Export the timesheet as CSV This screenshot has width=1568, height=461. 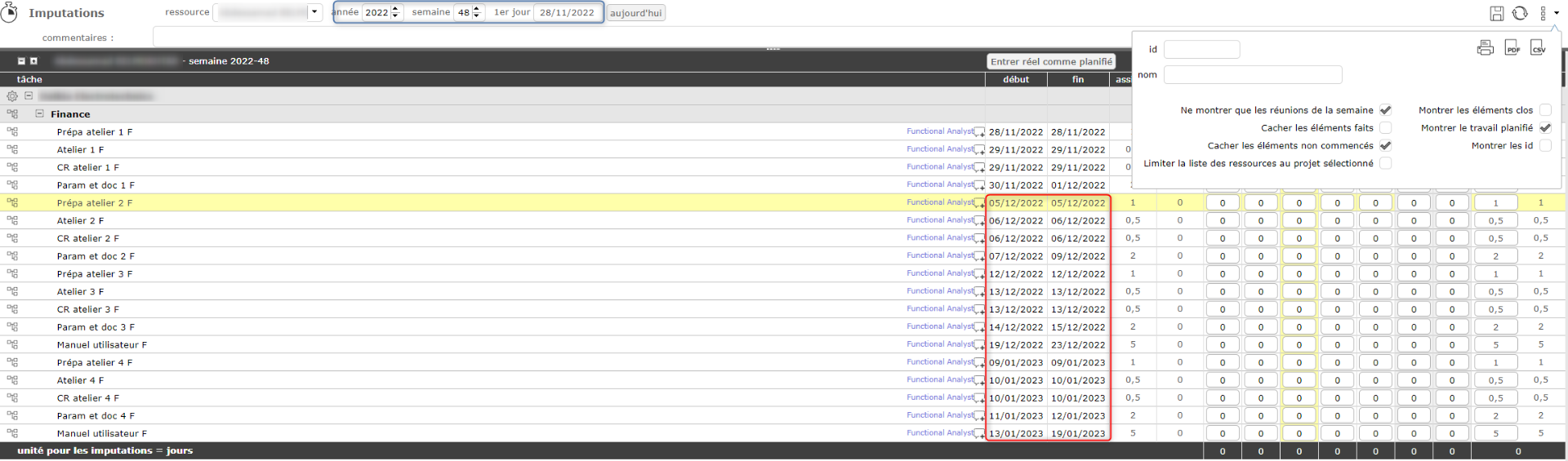click(x=1538, y=48)
